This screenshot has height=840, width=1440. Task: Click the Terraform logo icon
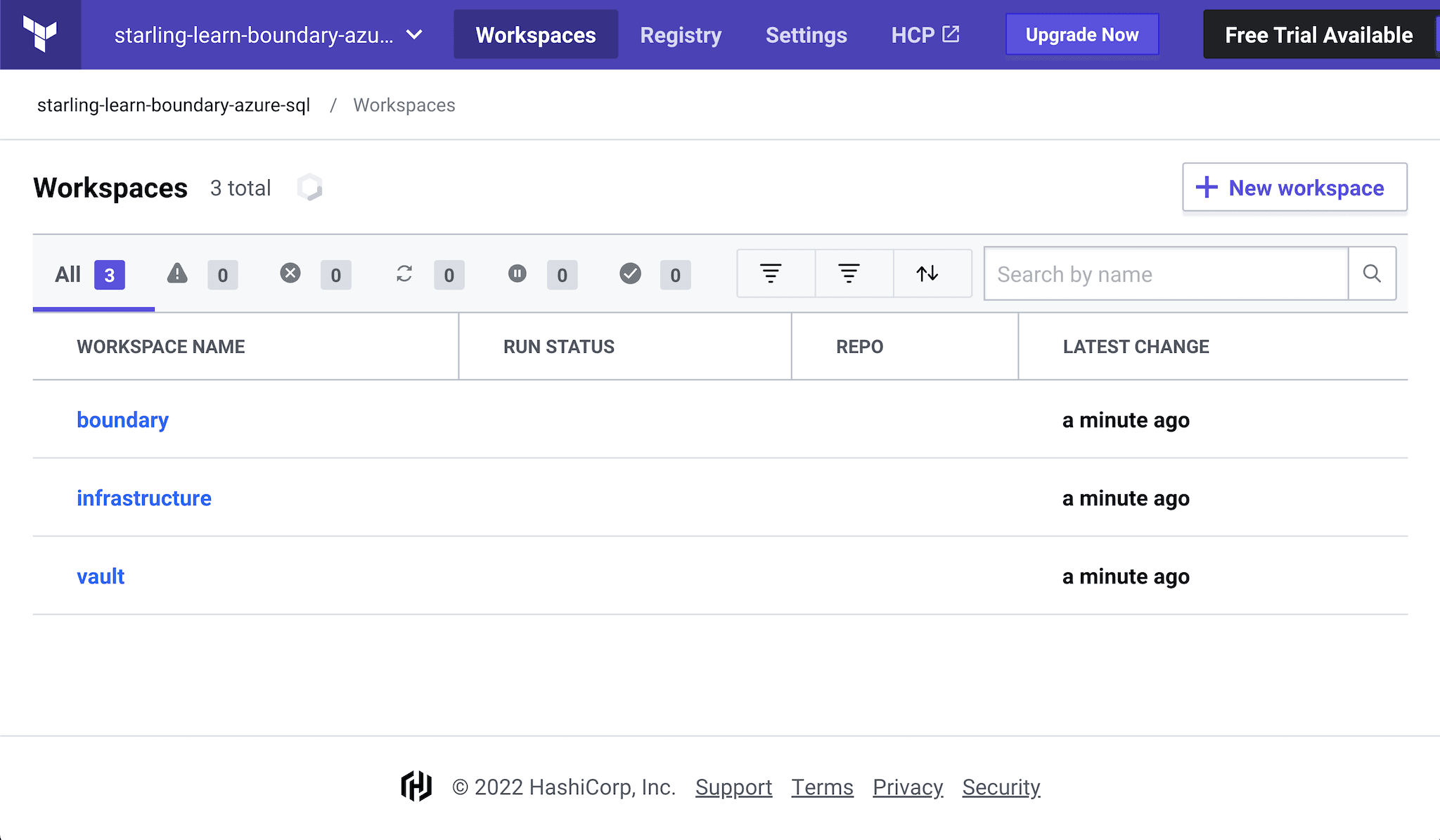point(40,34)
